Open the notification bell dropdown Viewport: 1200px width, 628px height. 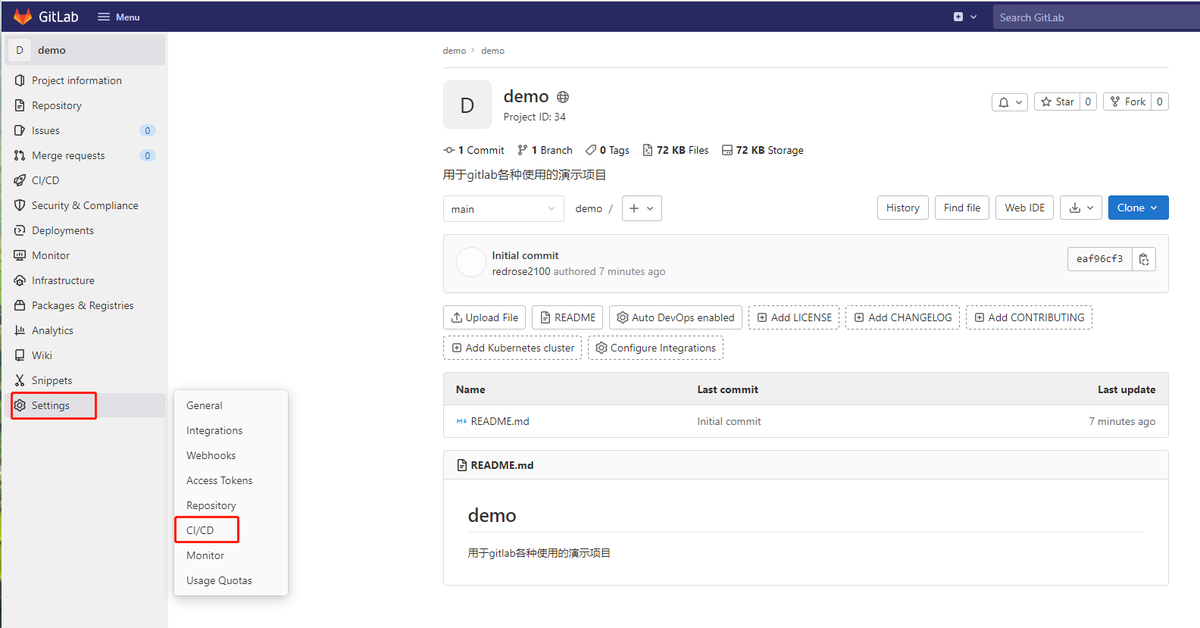coord(1009,101)
